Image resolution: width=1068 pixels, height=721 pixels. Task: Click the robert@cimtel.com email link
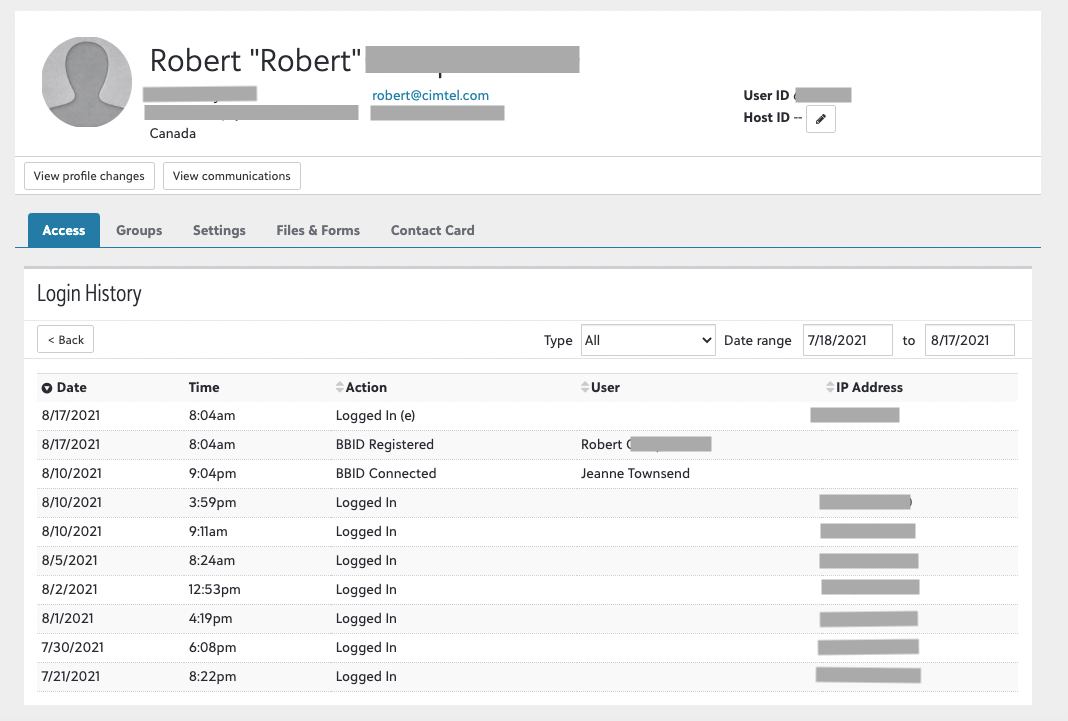tap(430, 96)
